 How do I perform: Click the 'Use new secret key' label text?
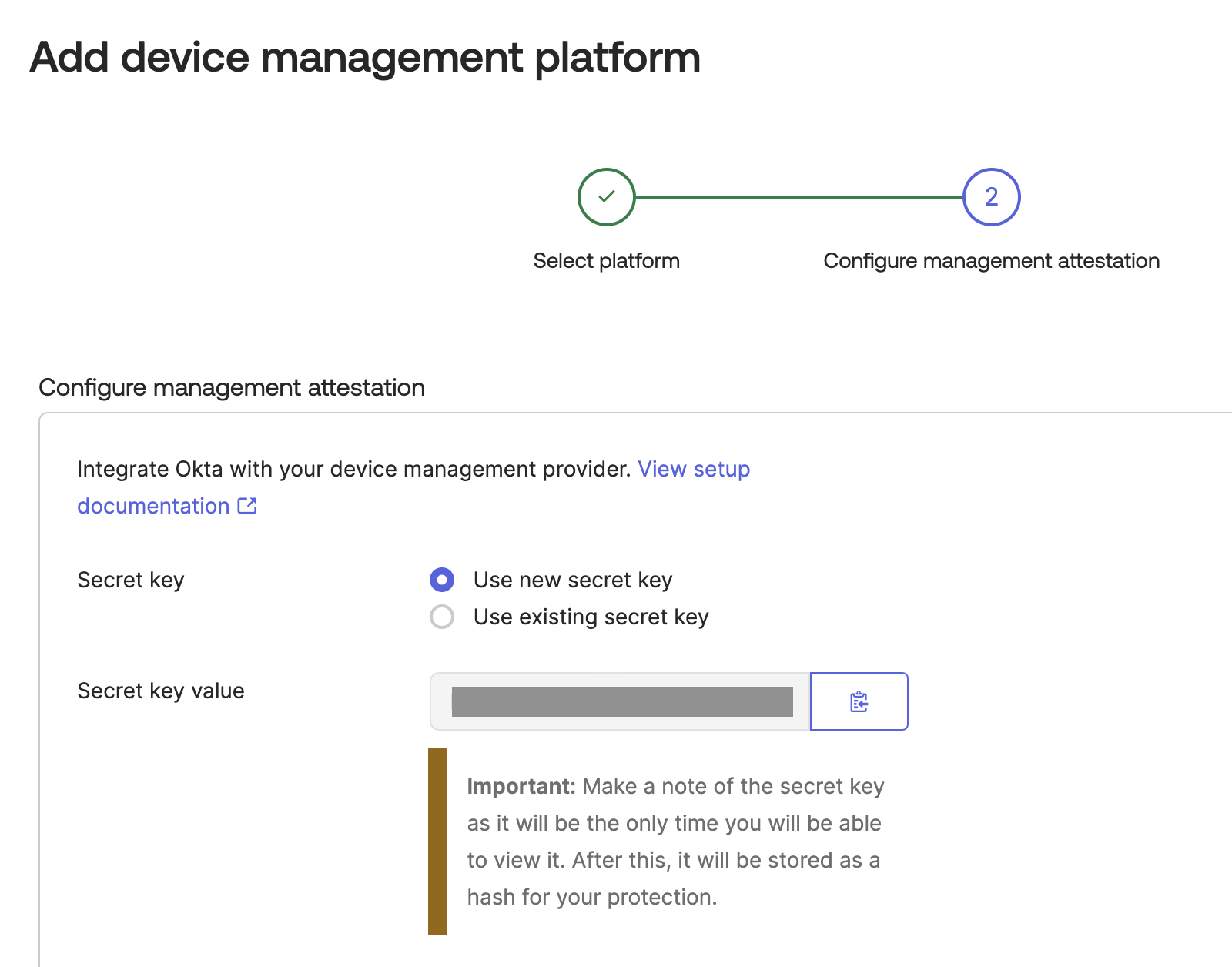point(572,580)
